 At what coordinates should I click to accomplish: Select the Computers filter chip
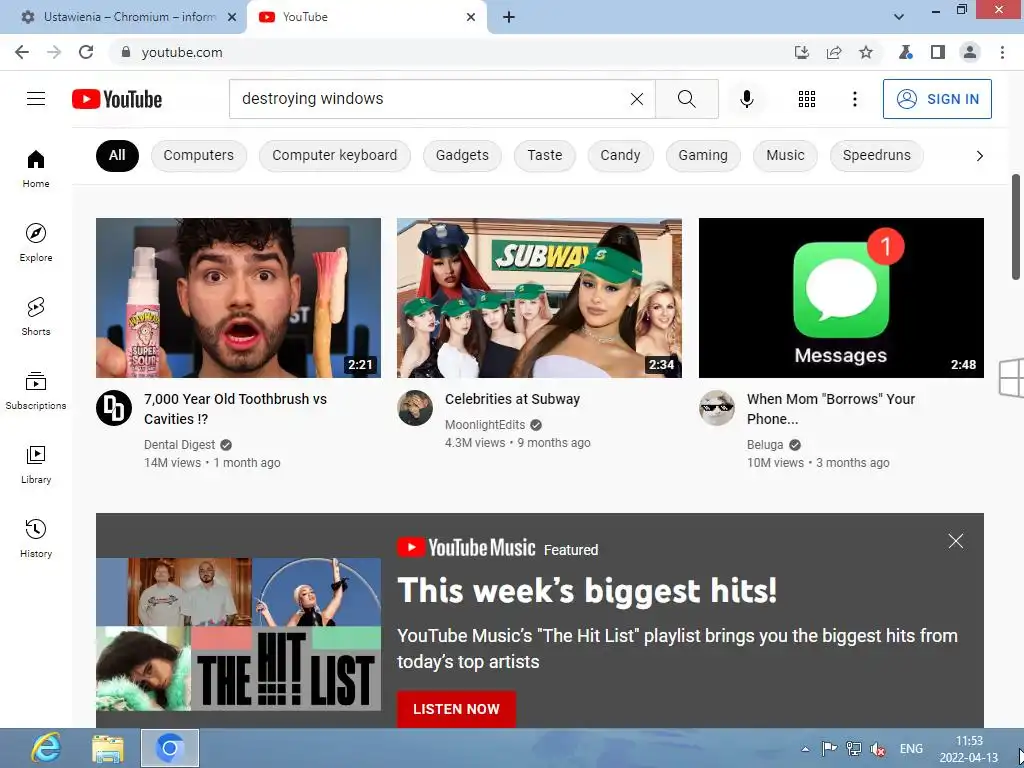[x=199, y=155]
